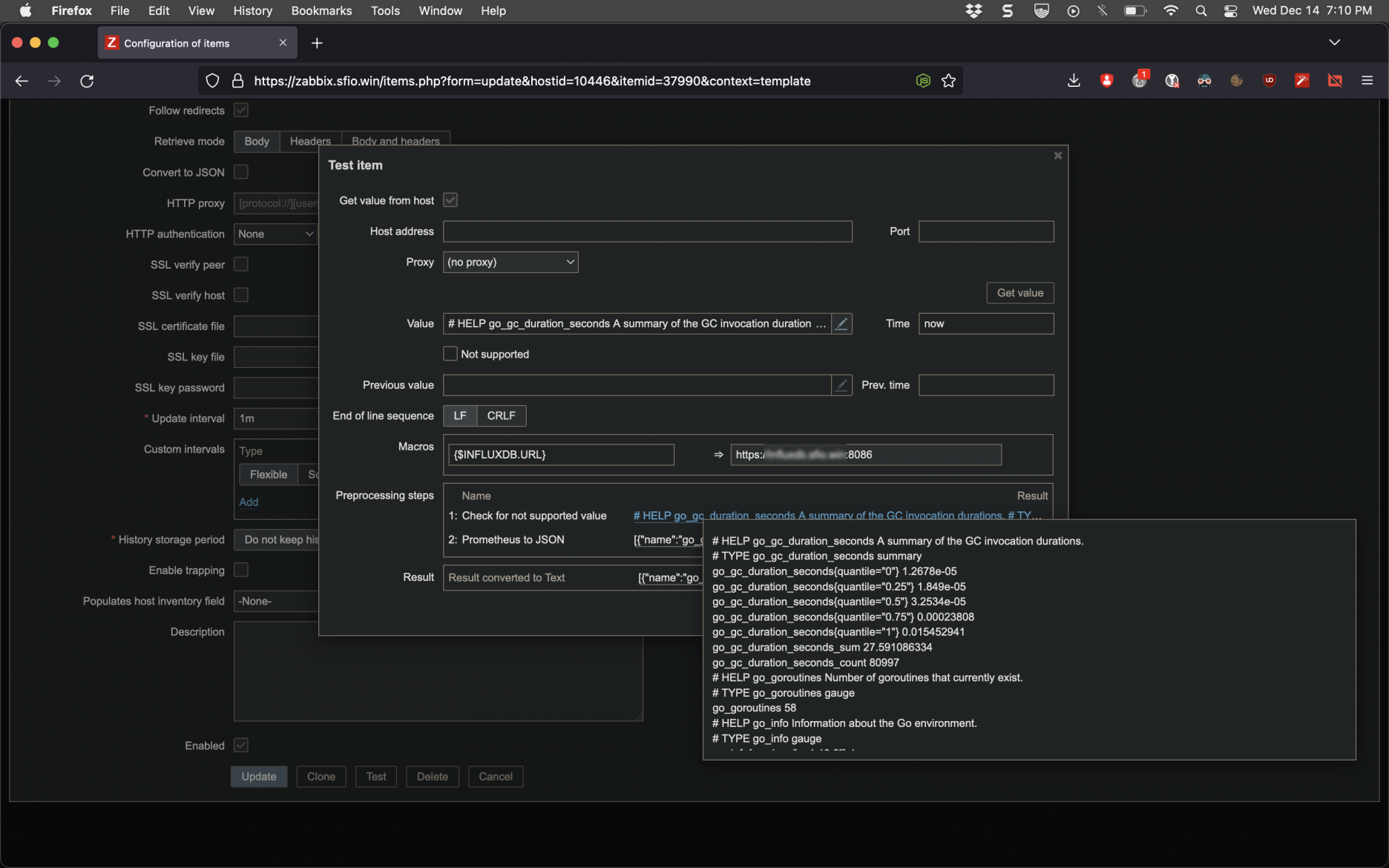
Task: Click the Update button
Action: coord(258,777)
